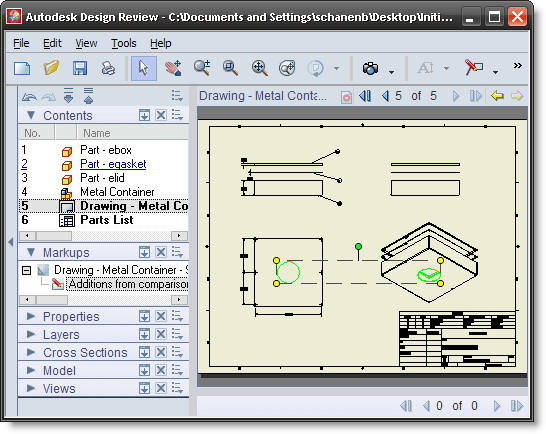Click the New file toolbar icon
546x434 pixels.
tap(22, 68)
